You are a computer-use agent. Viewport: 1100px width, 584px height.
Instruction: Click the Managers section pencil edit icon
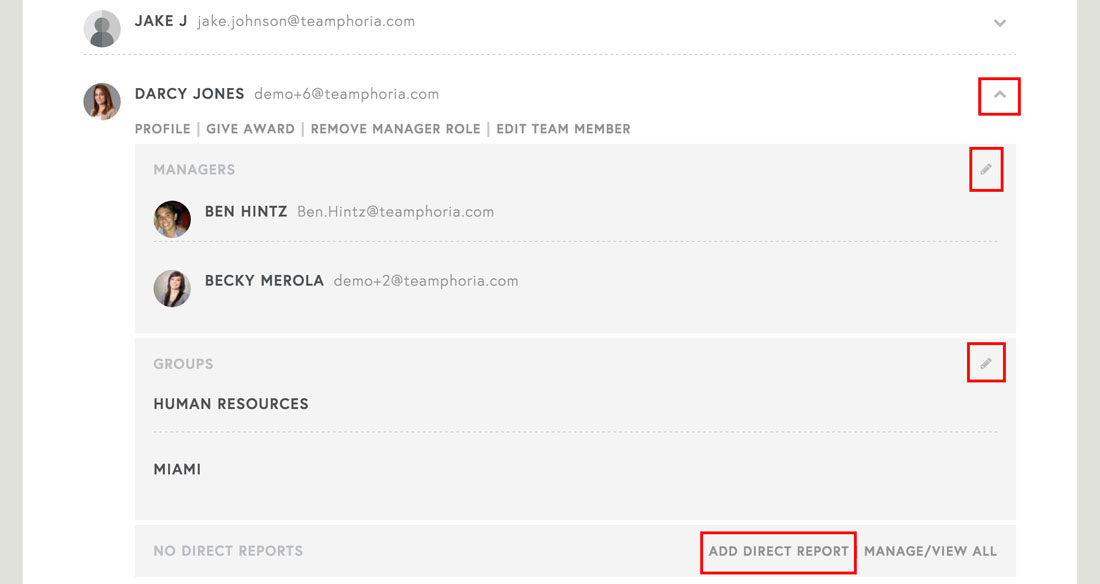pyautogui.click(x=986, y=170)
